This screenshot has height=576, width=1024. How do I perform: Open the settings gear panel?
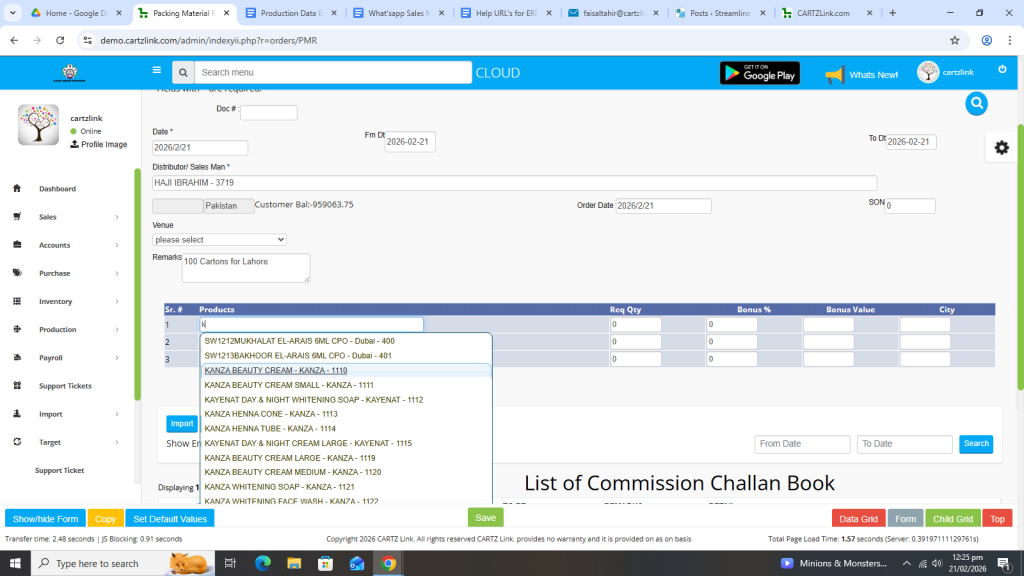point(1001,147)
